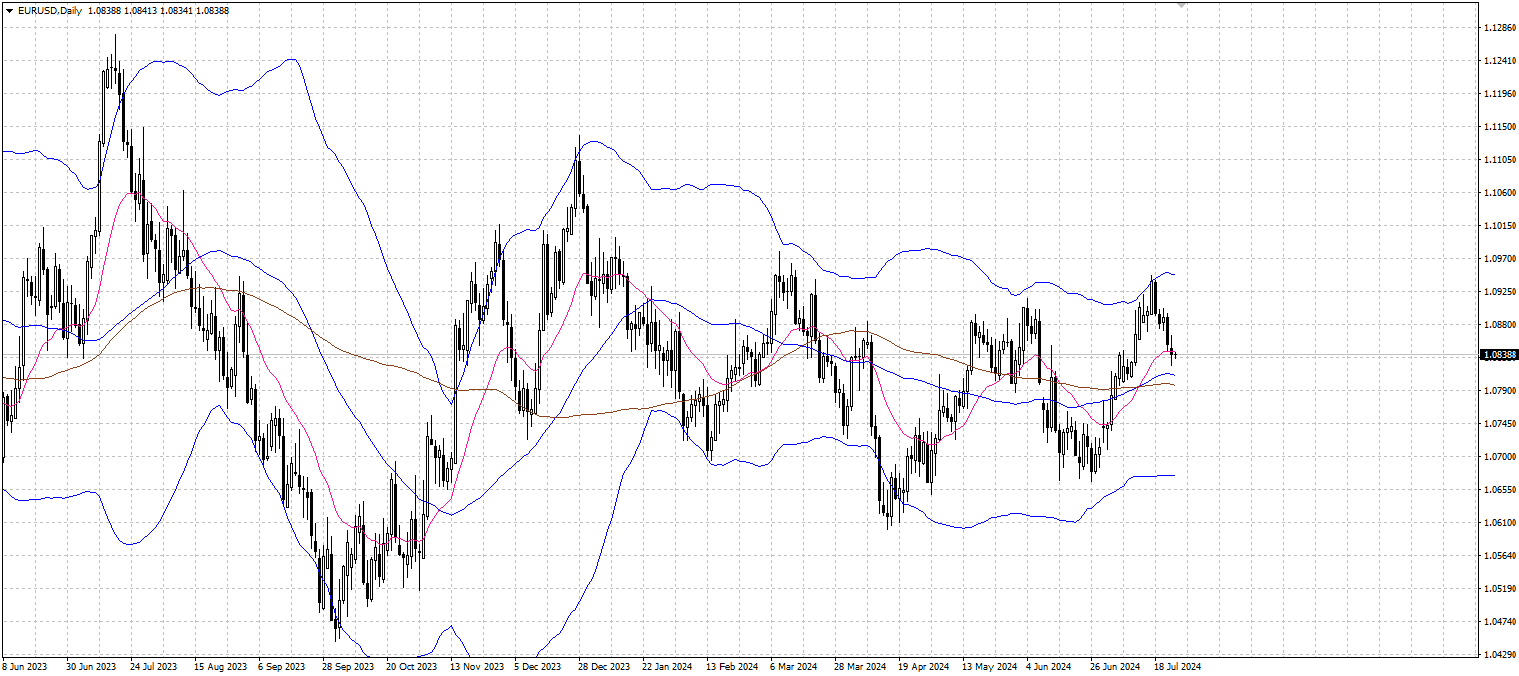The image size is (1519, 676).
Task: Click the 22 Jan 2024 date label
Action: click(x=667, y=666)
